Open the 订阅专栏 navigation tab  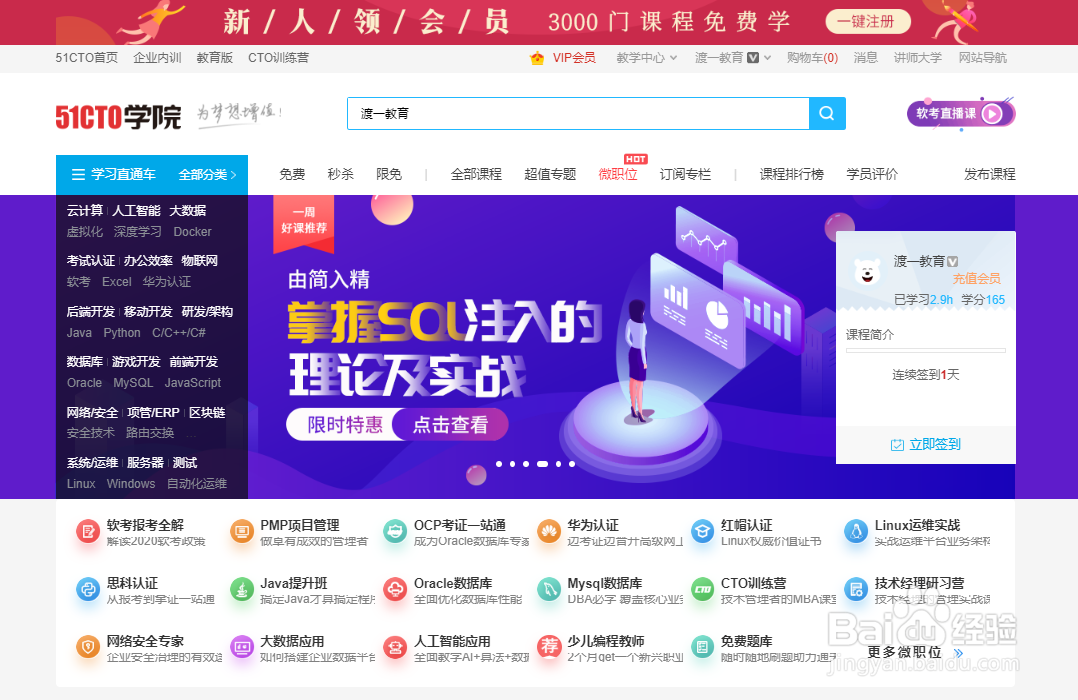[x=685, y=174]
